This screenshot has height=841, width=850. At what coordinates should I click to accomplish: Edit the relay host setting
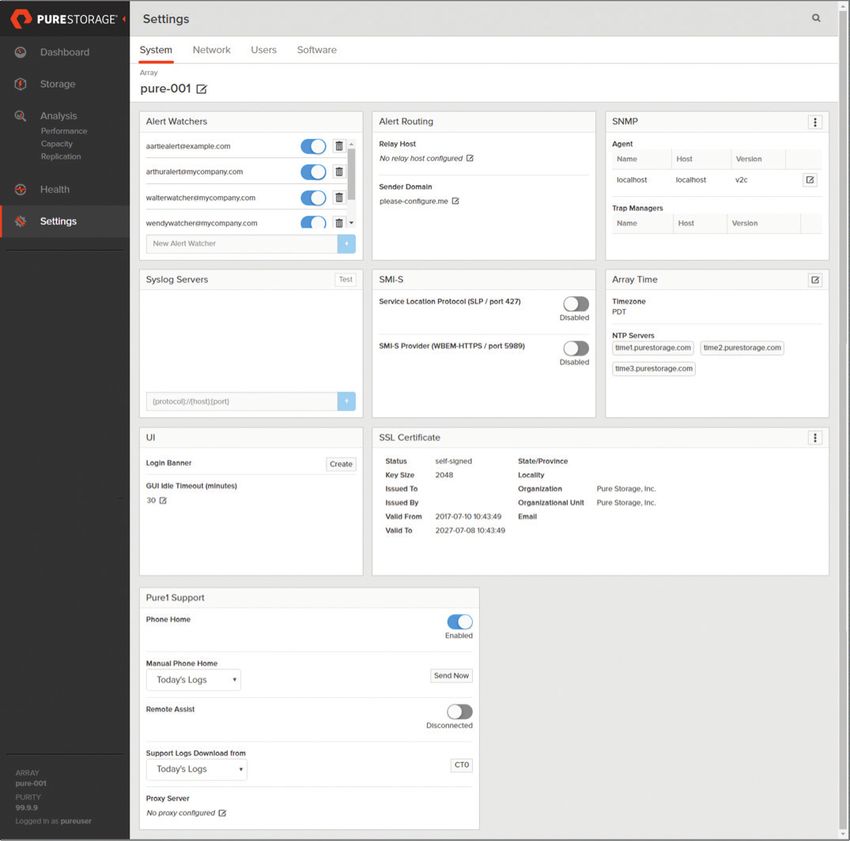(x=470, y=158)
